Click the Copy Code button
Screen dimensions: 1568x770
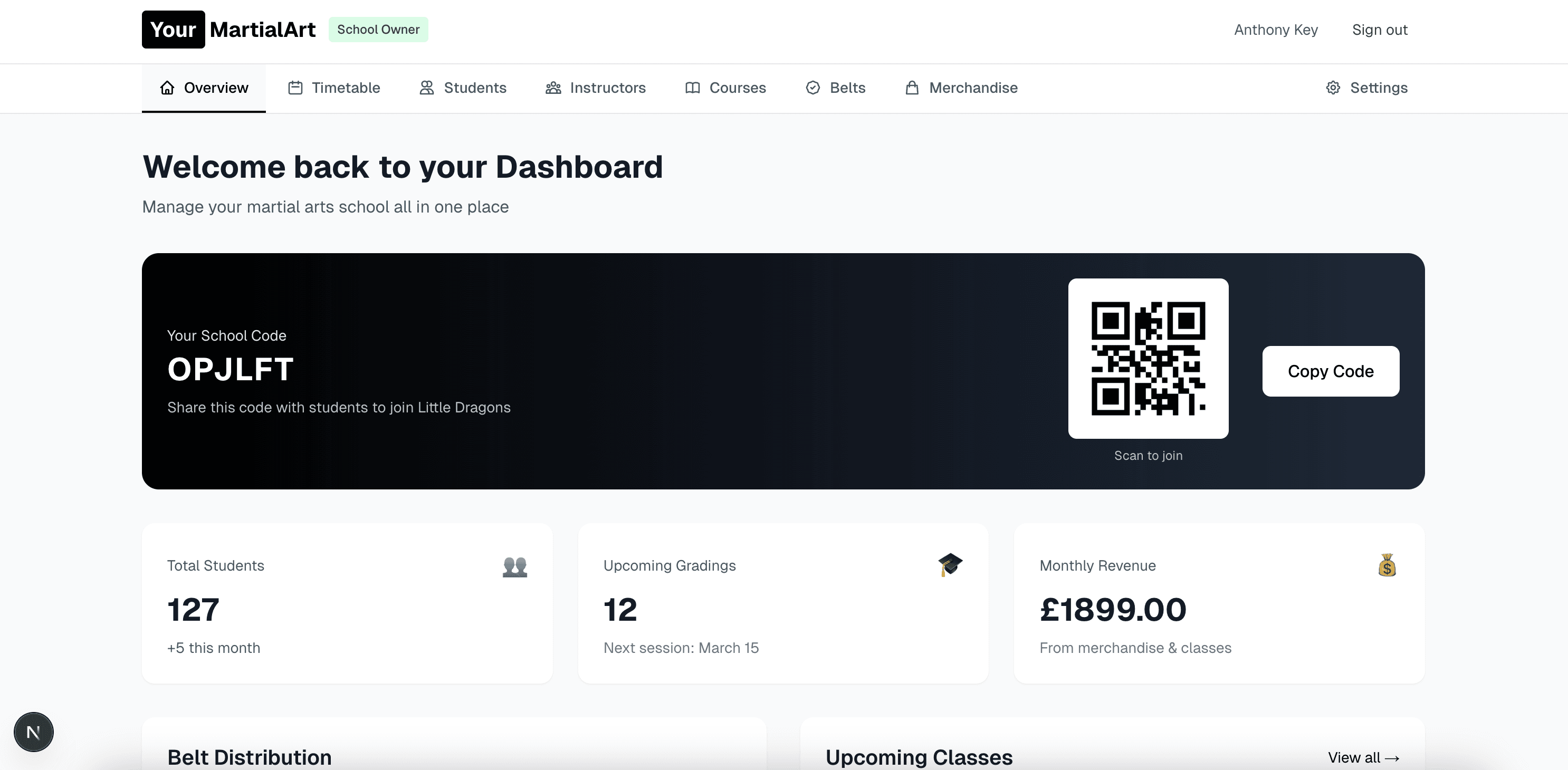[x=1331, y=371]
